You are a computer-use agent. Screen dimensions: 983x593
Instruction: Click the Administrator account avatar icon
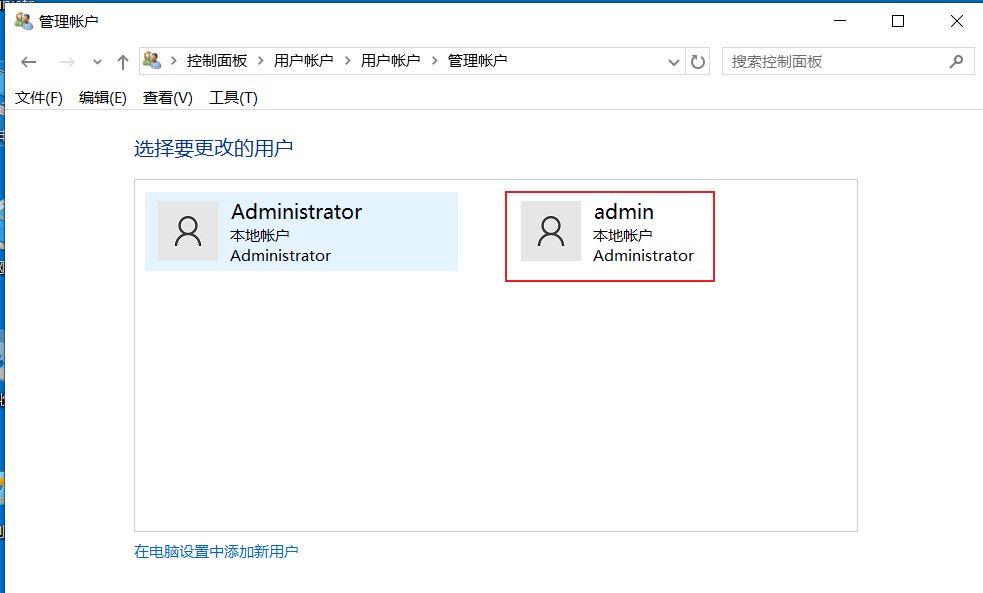pos(188,231)
